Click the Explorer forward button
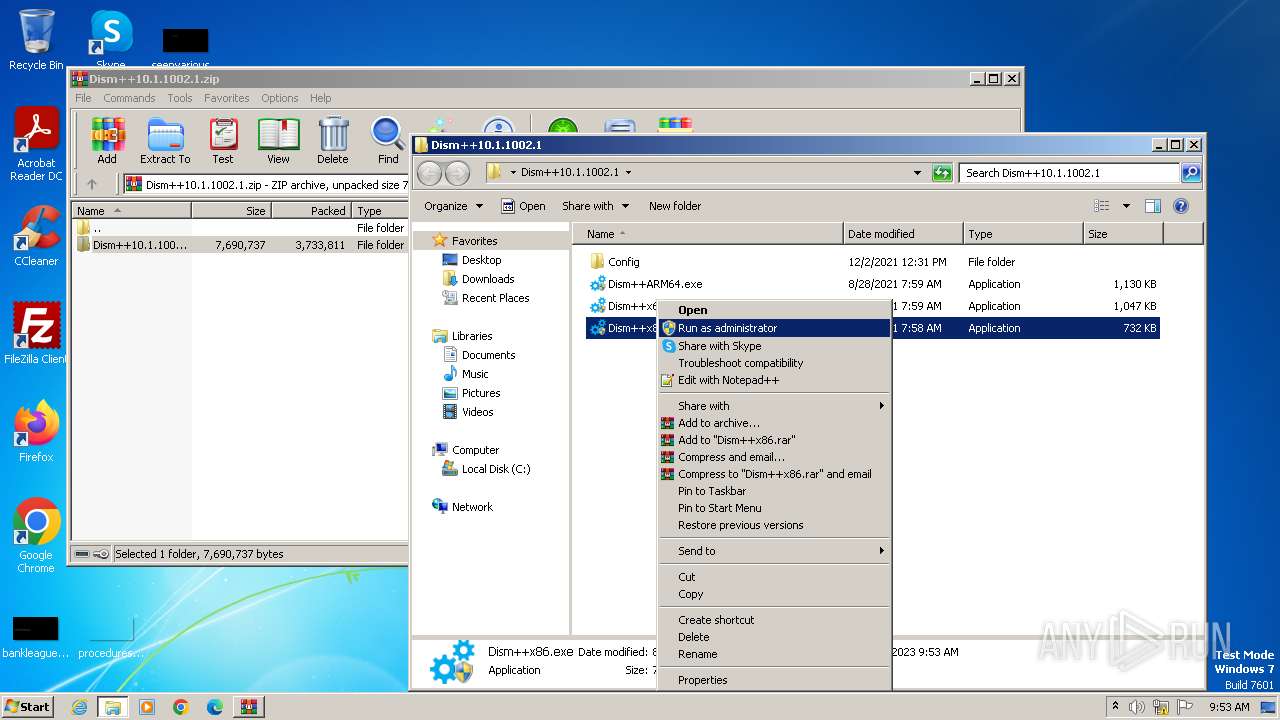Viewport: 1280px width, 720px height. (x=457, y=173)
